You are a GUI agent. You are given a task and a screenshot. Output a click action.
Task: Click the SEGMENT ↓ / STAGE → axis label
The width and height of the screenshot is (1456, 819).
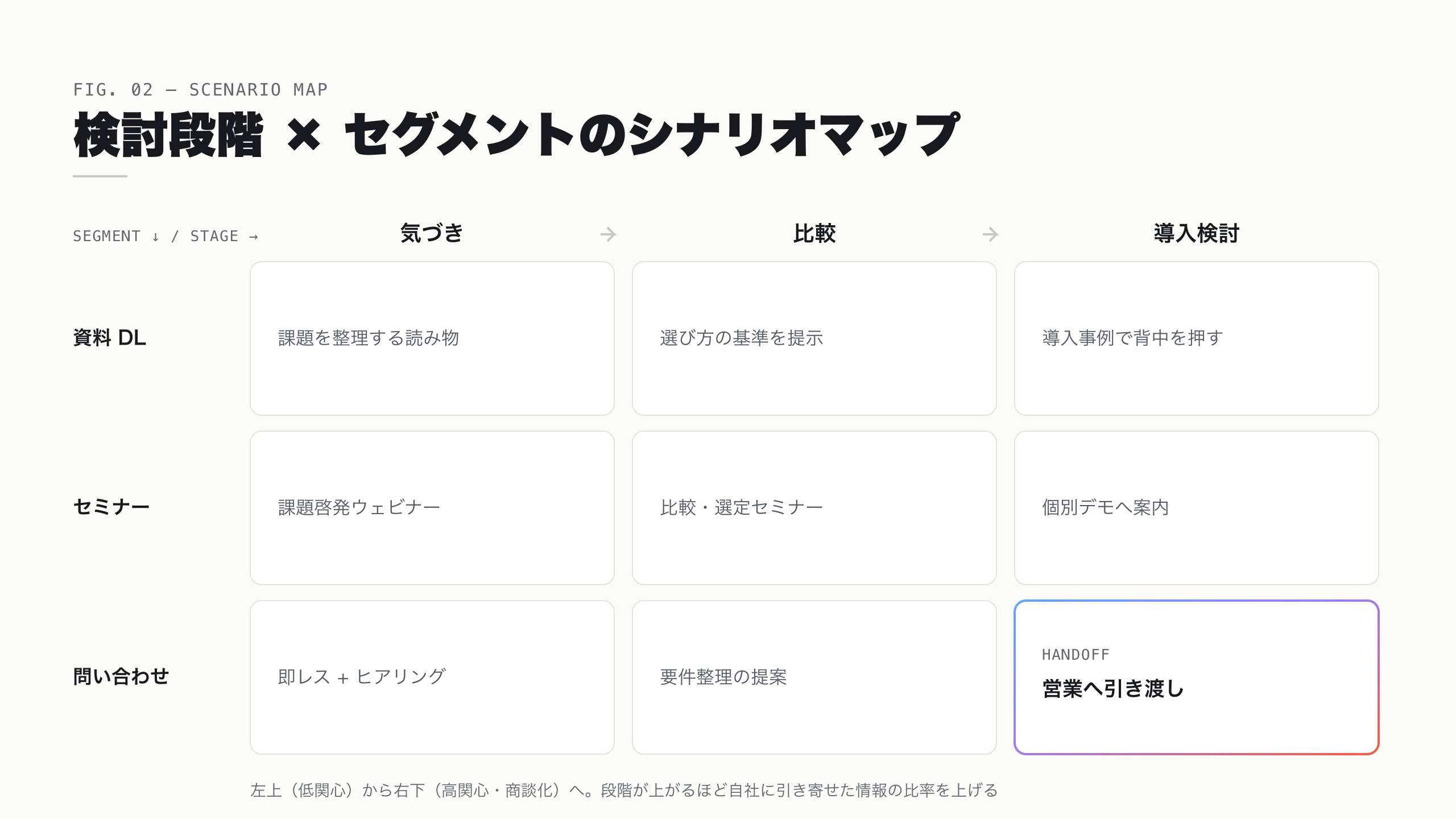166,236
